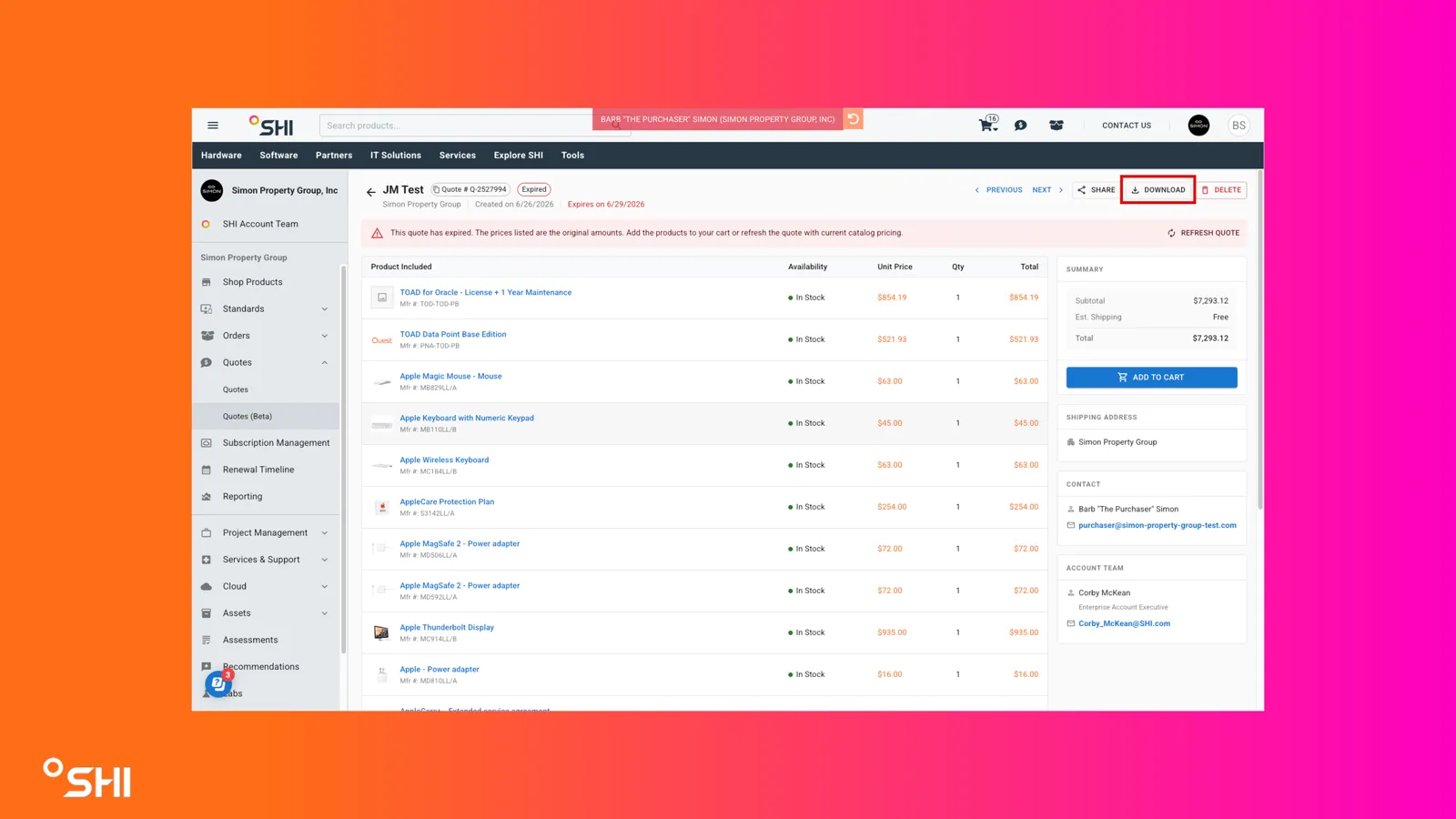1456x819 pixels.
Task: Open the hamburger menu icon
Action: [x=213, y=126]
